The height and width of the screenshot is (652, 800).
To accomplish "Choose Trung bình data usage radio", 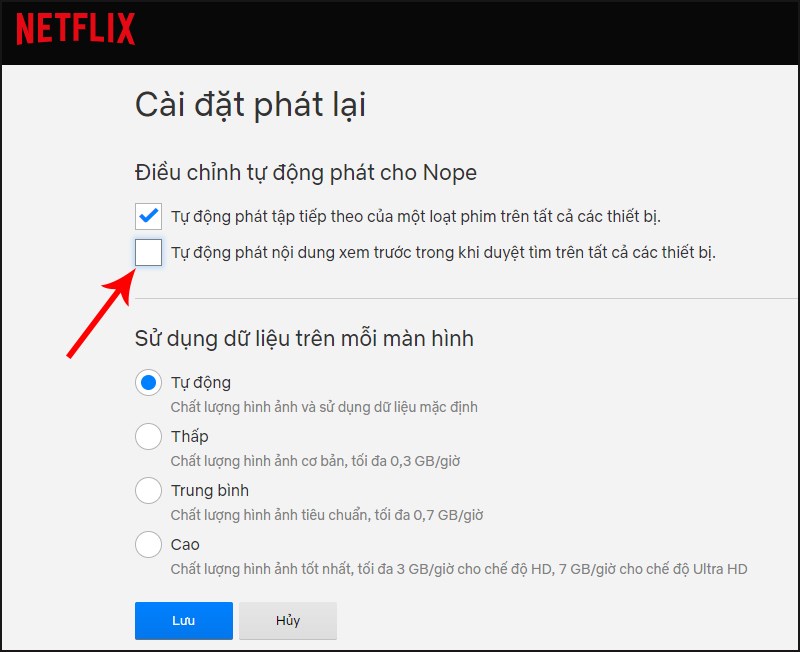I will [148, 491].
